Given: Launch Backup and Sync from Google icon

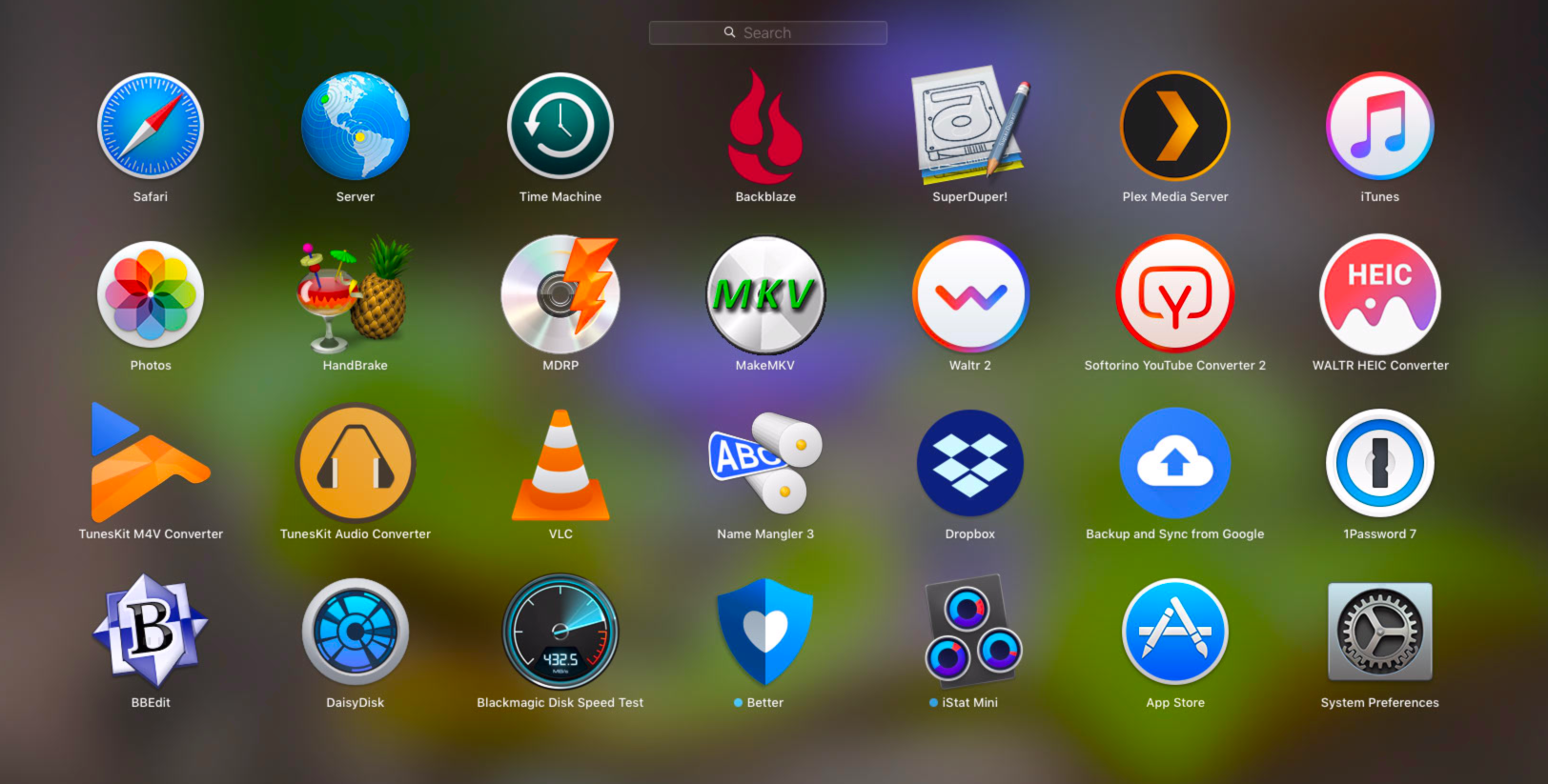Looking at the screenshot, I should point(1175,463).
